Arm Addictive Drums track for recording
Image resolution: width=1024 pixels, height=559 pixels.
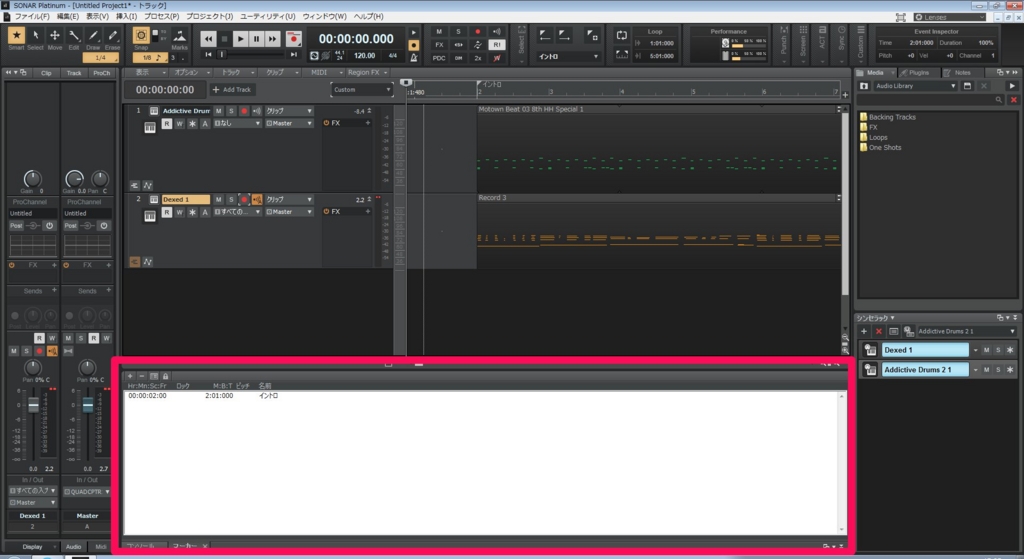click(244, 111)
